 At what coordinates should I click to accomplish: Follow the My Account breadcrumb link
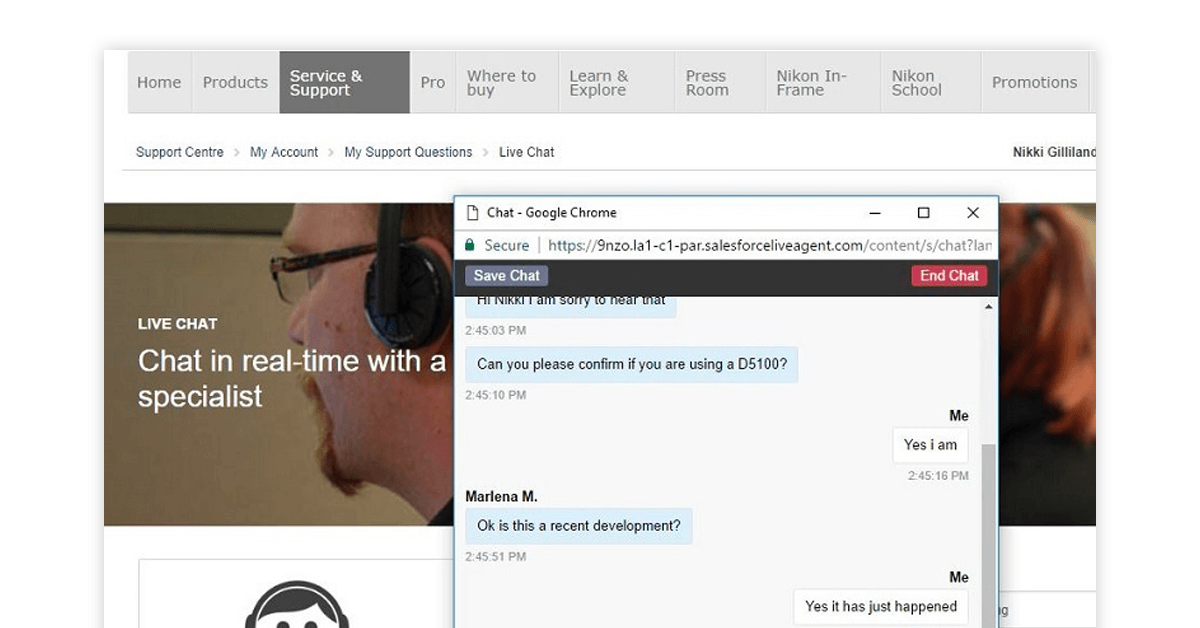click(x=284, y=152)
